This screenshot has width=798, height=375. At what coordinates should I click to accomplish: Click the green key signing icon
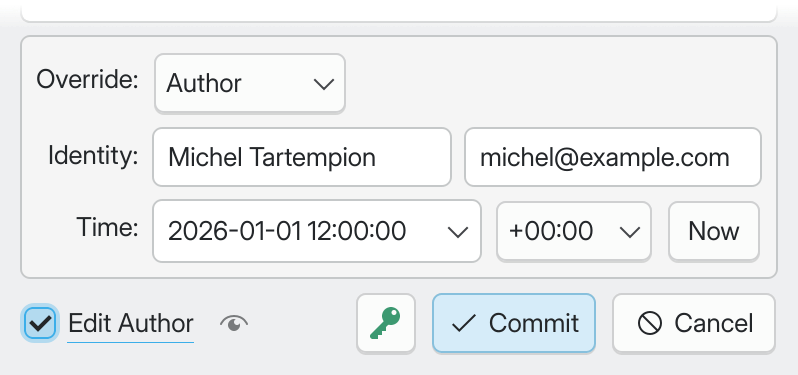click(386, 323)
